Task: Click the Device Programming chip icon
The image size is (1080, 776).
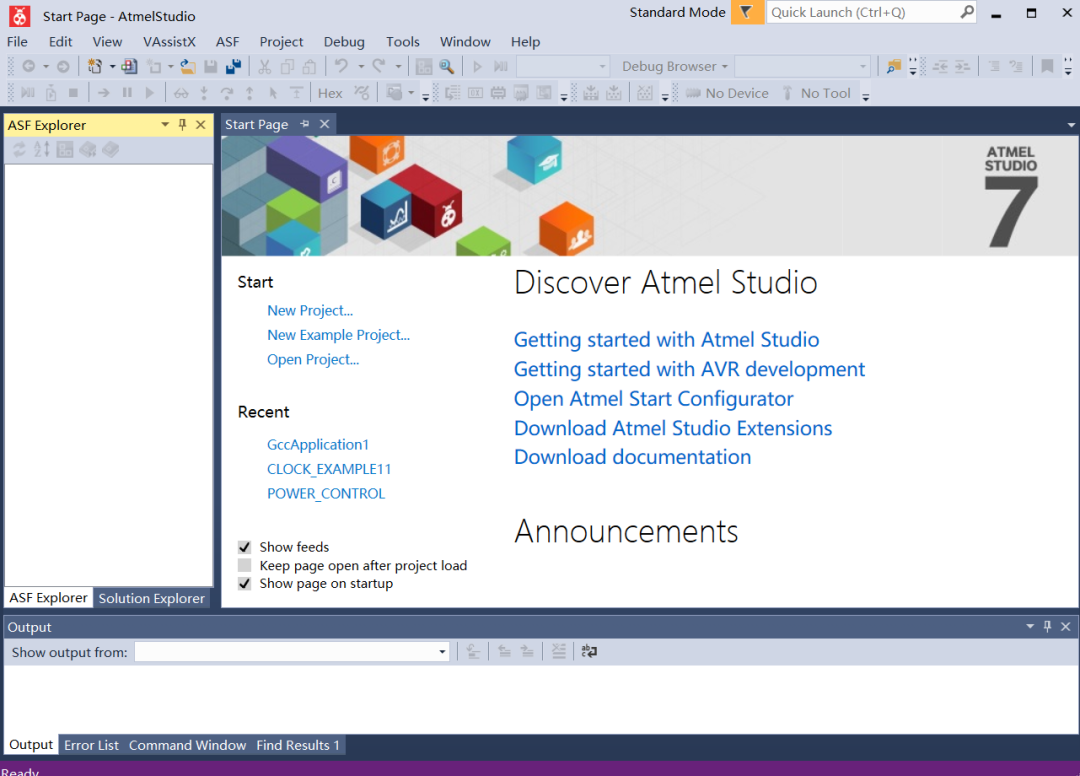Action: pos(498,93)
